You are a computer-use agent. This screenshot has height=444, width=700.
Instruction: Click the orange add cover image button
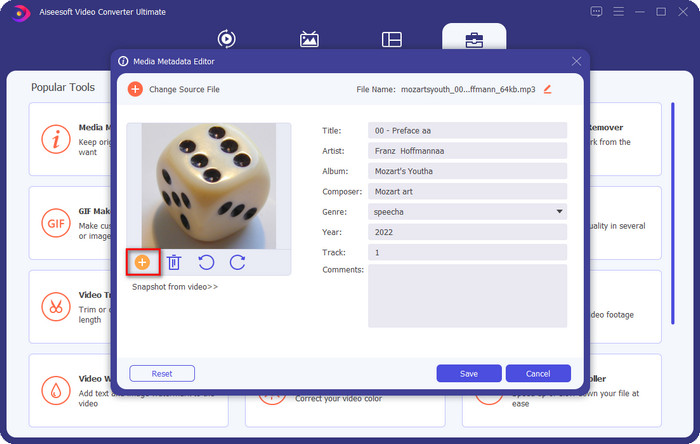point(142,262)
